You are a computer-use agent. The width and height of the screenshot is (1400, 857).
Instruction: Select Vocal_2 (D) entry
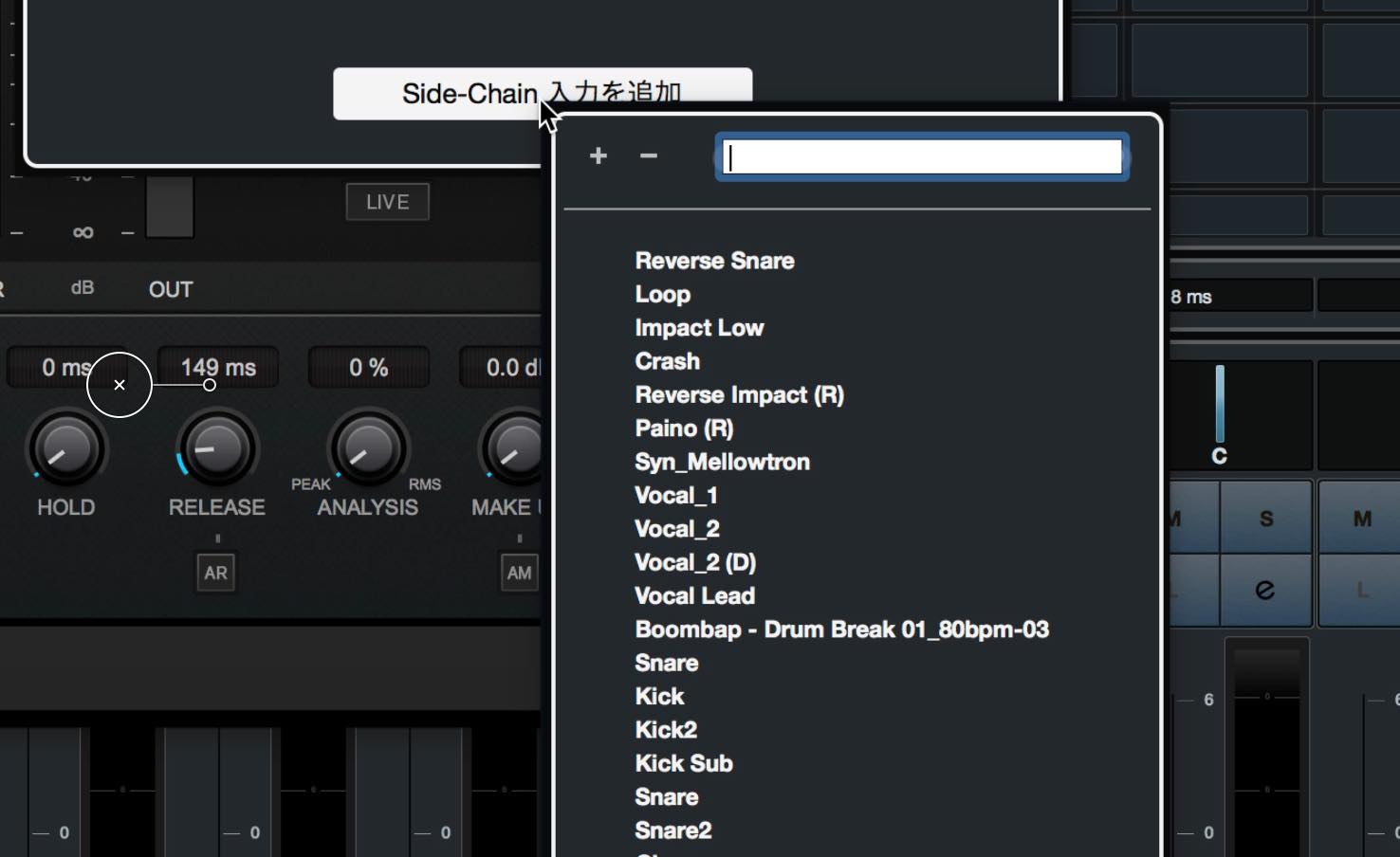pyautogui.click(x=694, y=563)
